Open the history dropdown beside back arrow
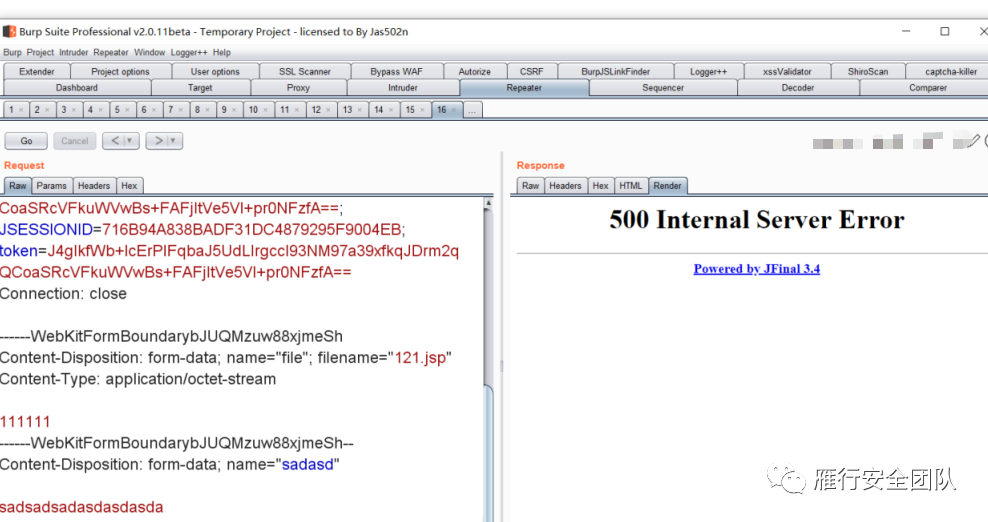 point(130,141)
